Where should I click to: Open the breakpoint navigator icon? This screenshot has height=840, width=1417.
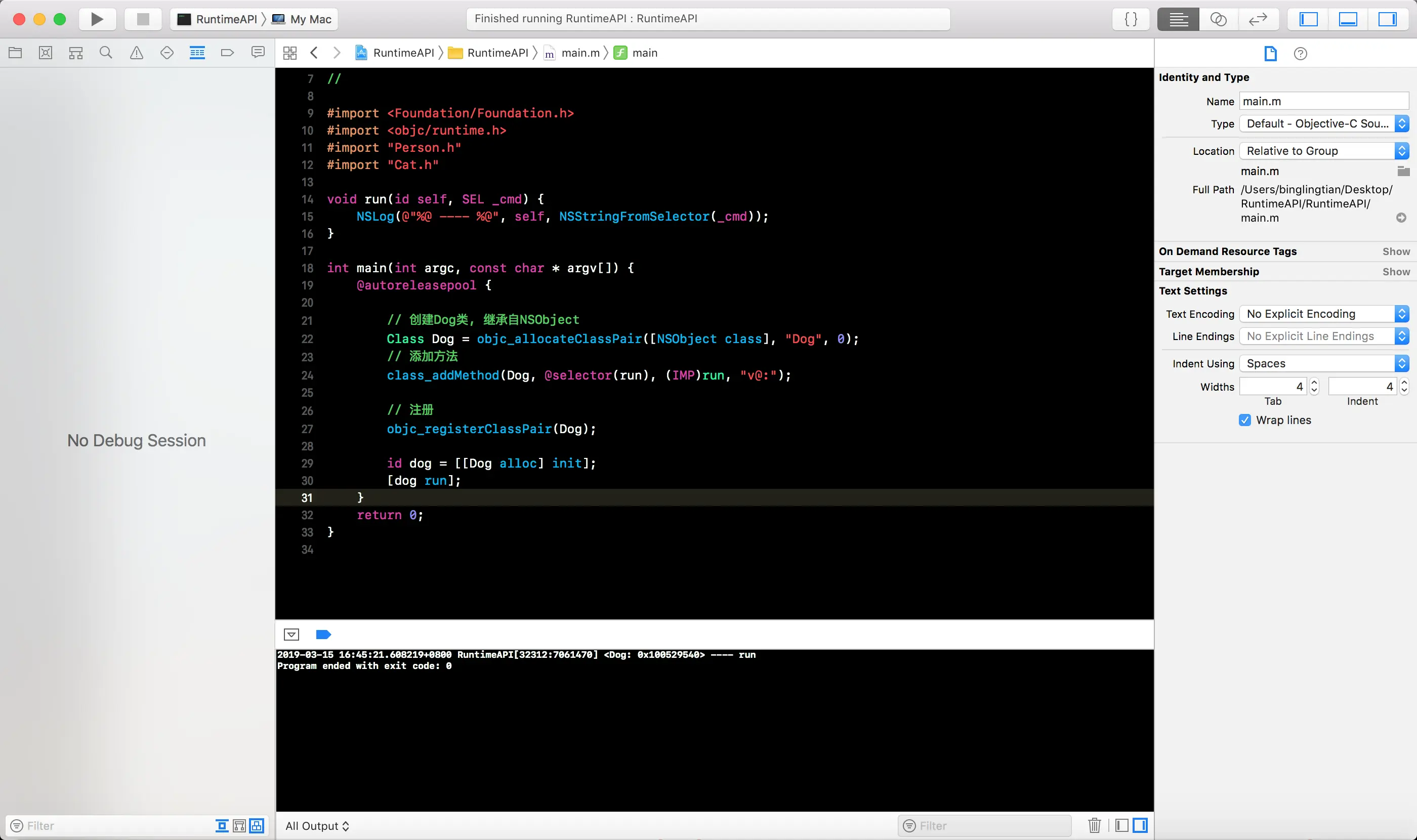227,53
